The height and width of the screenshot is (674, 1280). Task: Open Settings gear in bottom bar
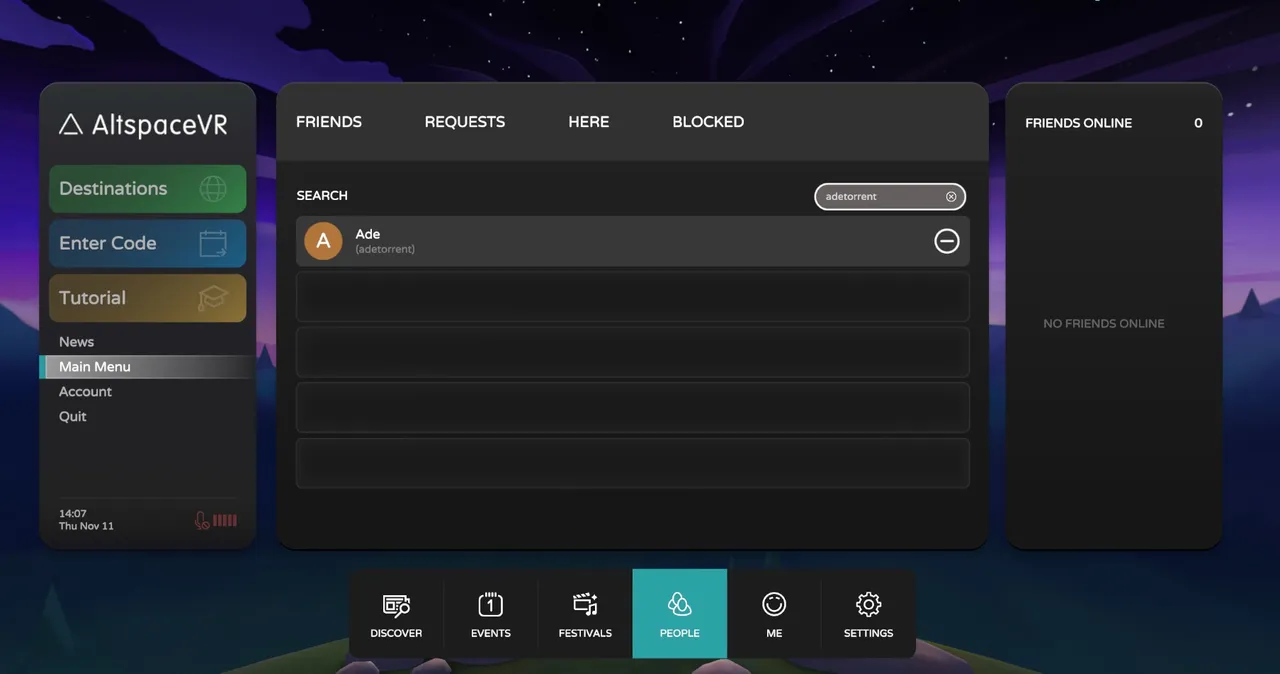[x=868, y=614]
